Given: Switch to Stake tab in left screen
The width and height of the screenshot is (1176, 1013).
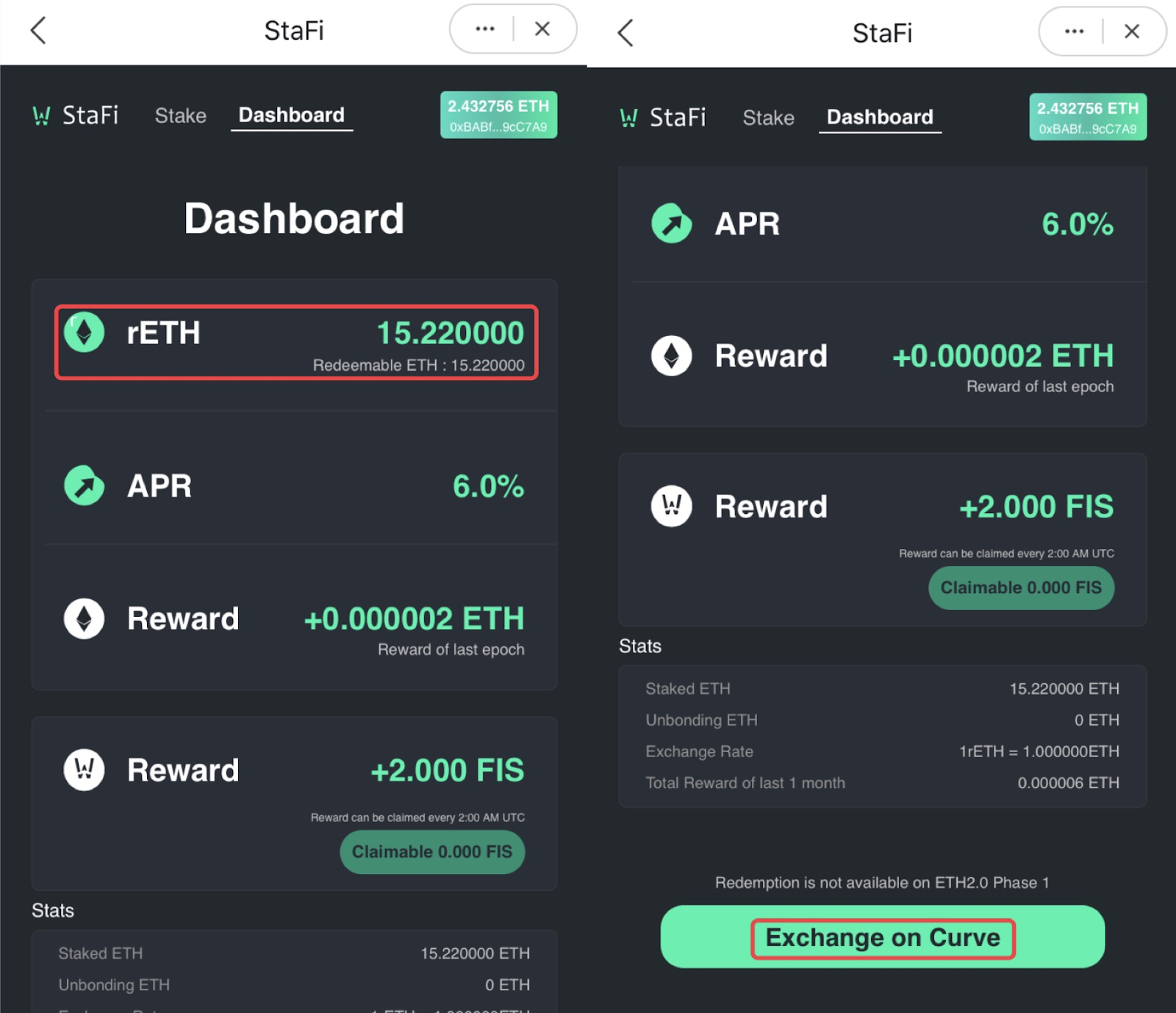Looking at the screenshot, I should (x=180, y=115).
